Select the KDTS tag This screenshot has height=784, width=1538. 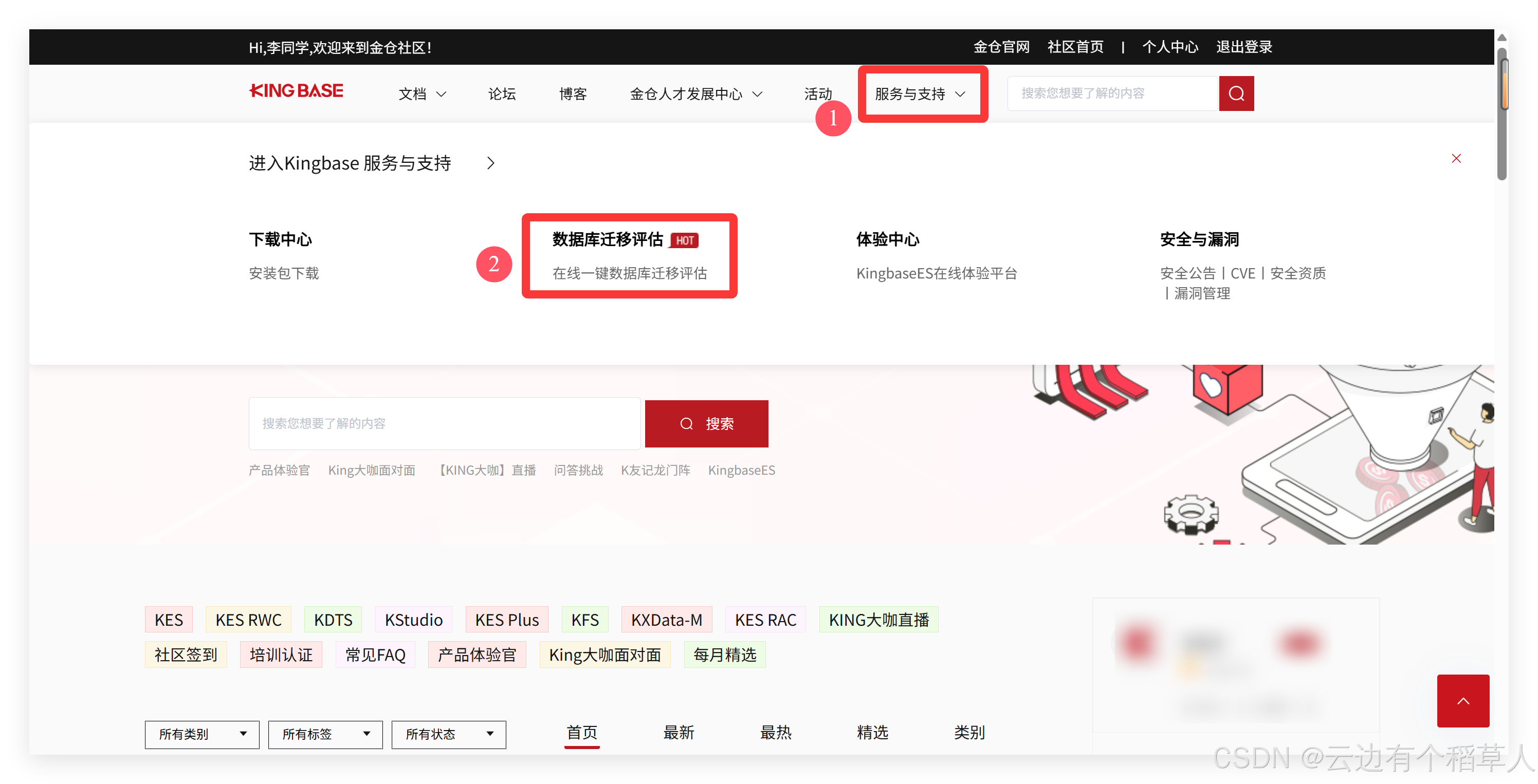[333, 620]
